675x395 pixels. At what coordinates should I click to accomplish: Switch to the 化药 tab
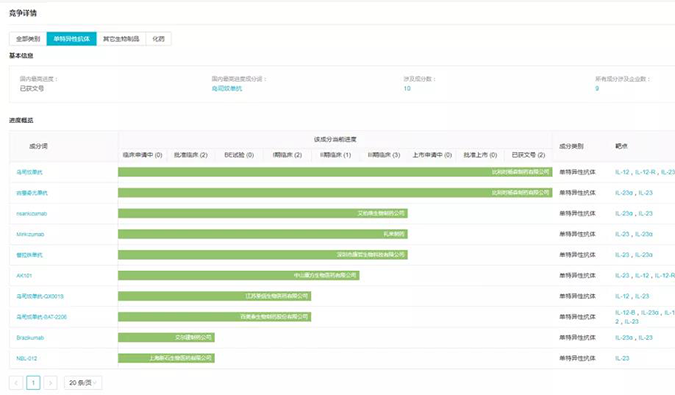click(158, 39)
